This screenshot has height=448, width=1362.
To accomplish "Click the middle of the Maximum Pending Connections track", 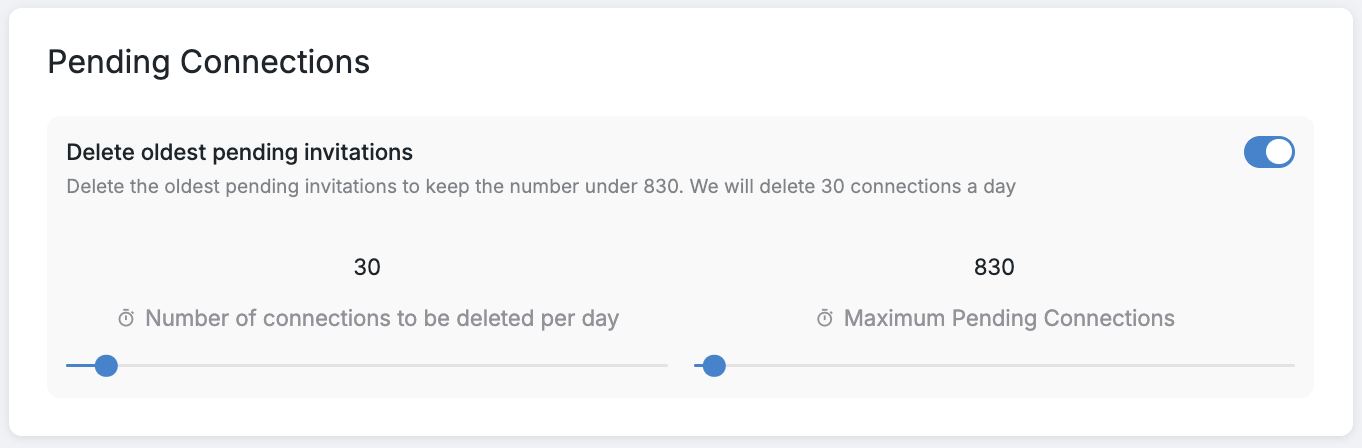I will click(x=994, y=366).
